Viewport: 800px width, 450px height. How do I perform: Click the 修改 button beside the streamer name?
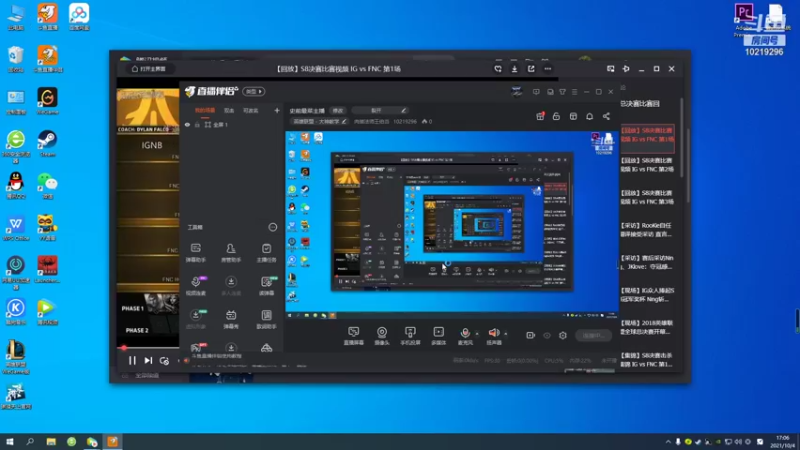pyautogui.click(x=338, y=110)
